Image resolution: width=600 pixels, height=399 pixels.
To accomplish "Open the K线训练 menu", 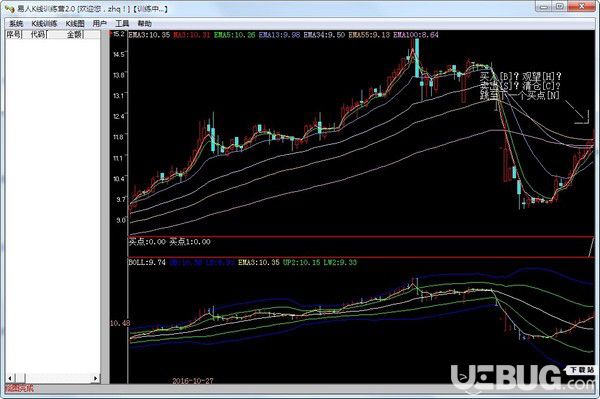I will click(x=44, y=23).
